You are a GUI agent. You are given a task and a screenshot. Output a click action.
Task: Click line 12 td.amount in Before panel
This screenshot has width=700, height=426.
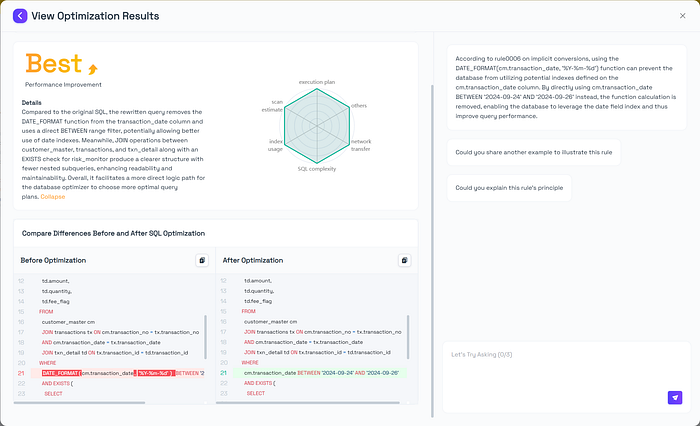55,281
